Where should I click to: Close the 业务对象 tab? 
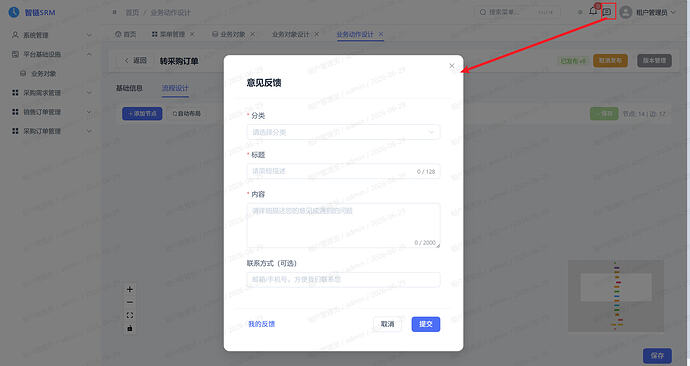pos(253,34)
